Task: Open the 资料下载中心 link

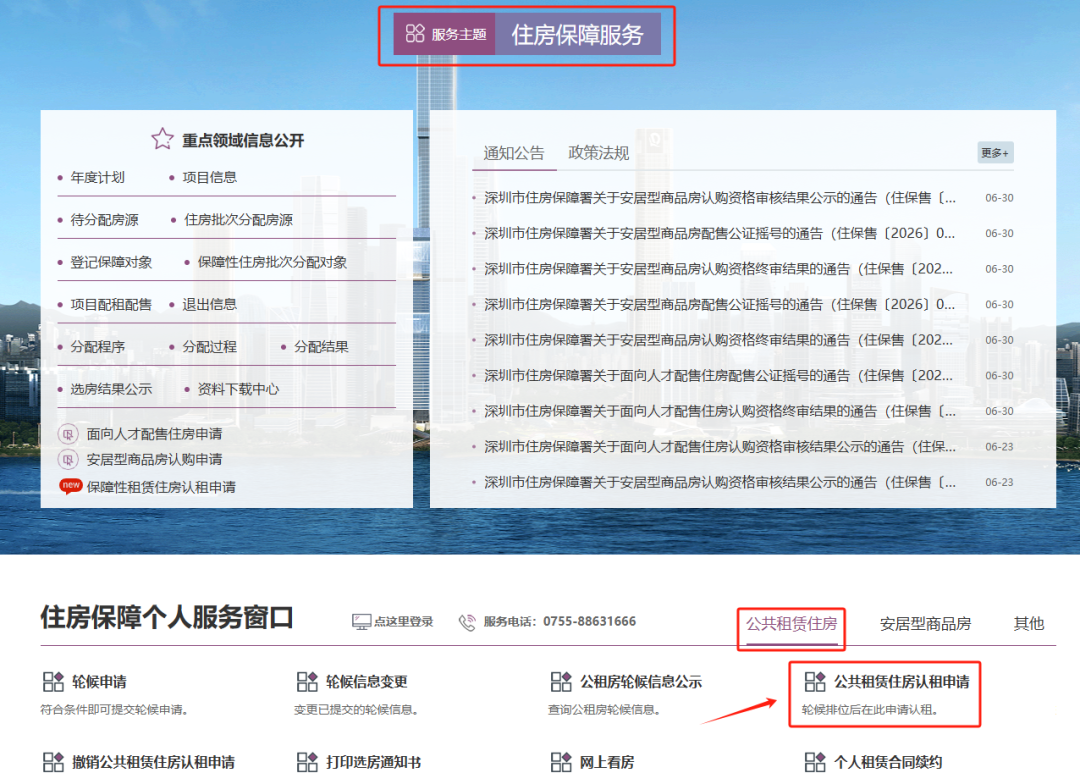Action: [238, 389]
